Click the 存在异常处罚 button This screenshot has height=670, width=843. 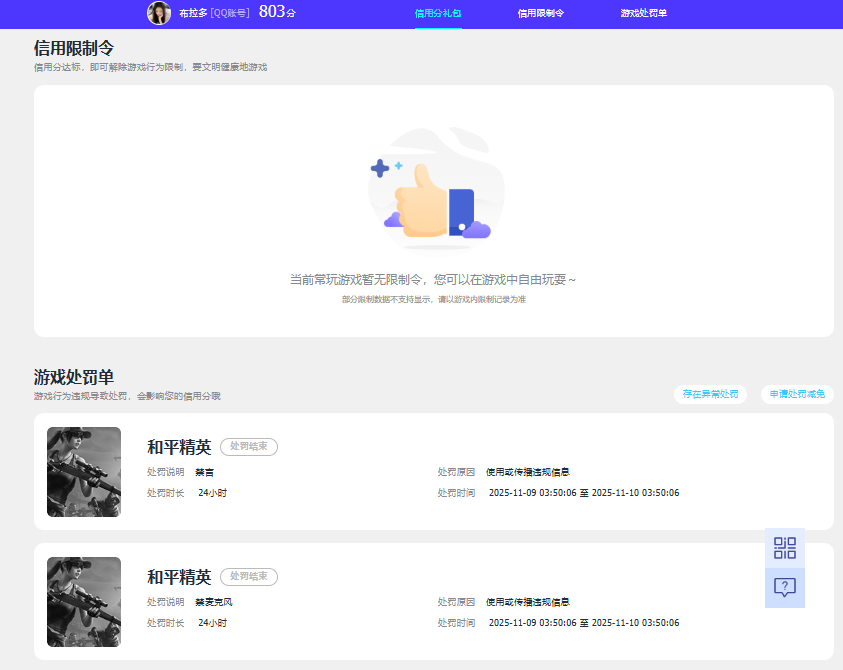point(710,394)
